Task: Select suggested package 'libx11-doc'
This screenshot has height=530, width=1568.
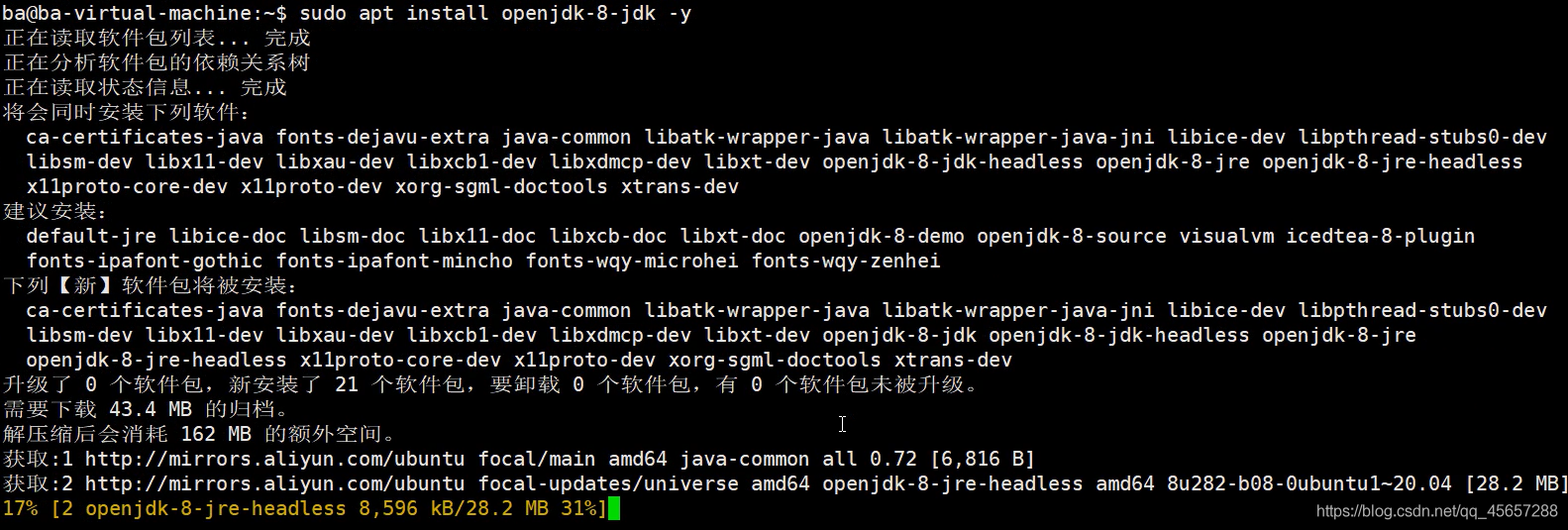Action: tap(477, 236)
